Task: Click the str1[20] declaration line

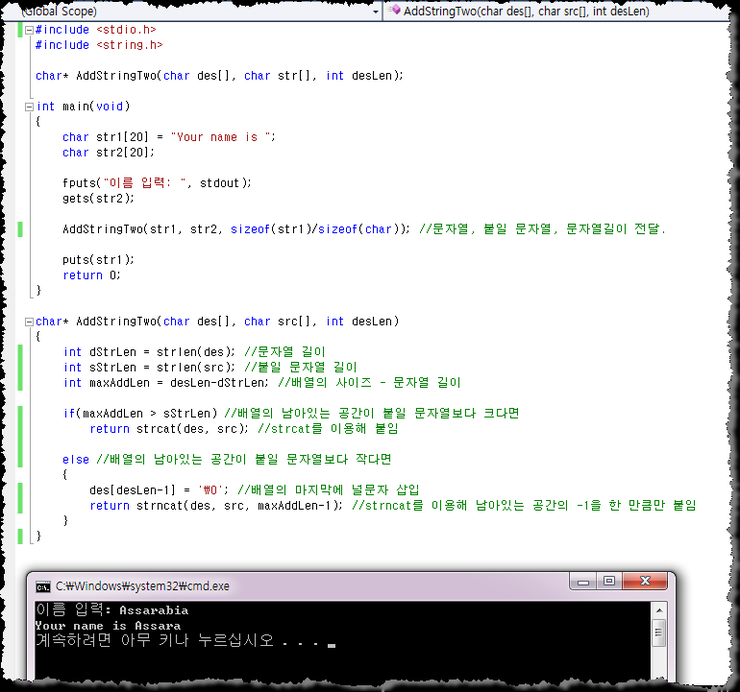Action: pyautogui.click(x=169, y=137)
